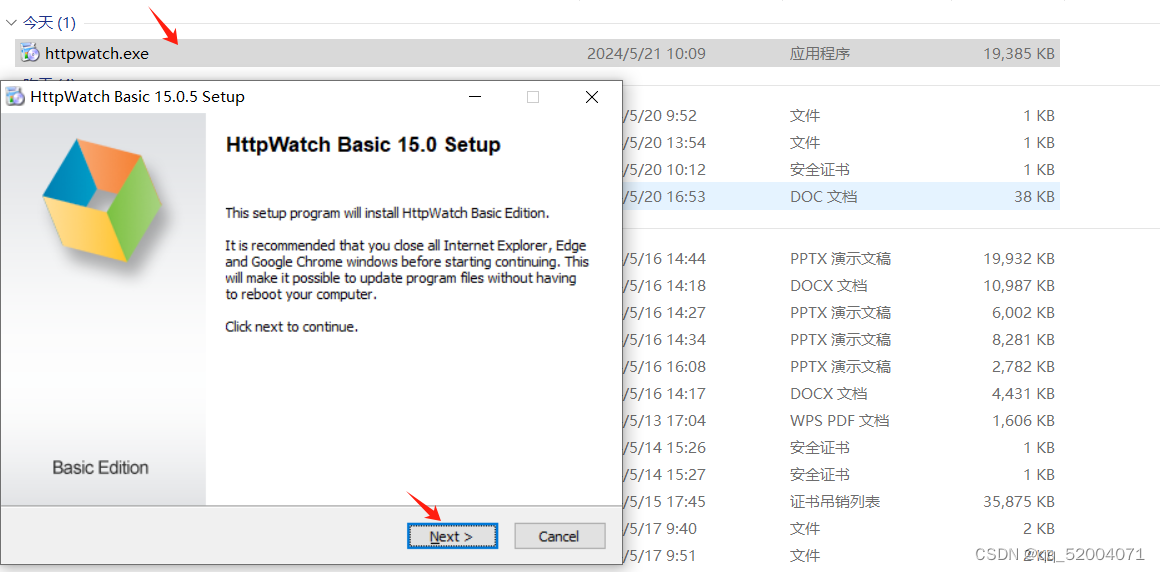
Task: Click the 今天 (1) group header label
Action: 49,23
